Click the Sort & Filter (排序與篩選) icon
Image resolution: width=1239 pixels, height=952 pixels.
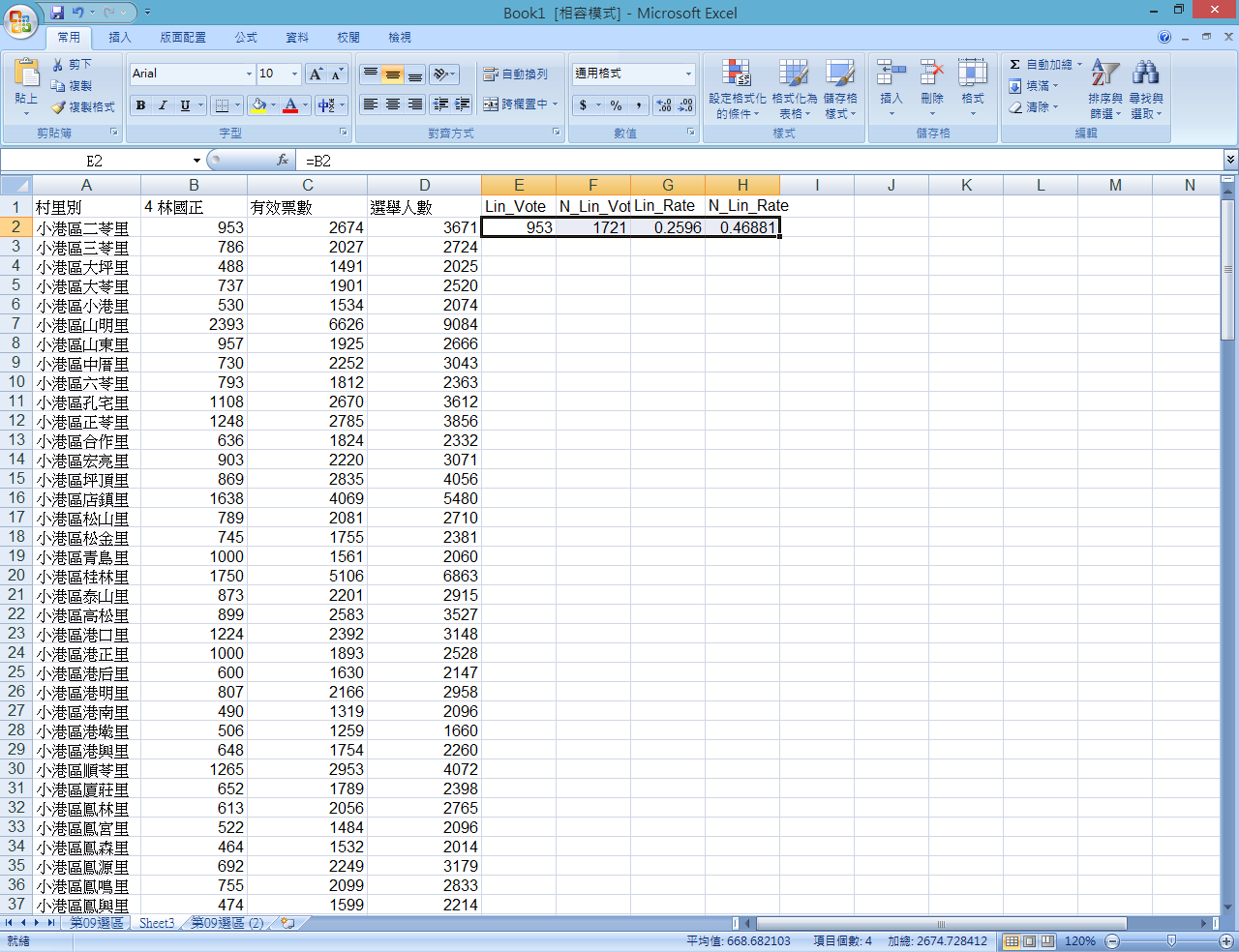(x=1104, y=74)
